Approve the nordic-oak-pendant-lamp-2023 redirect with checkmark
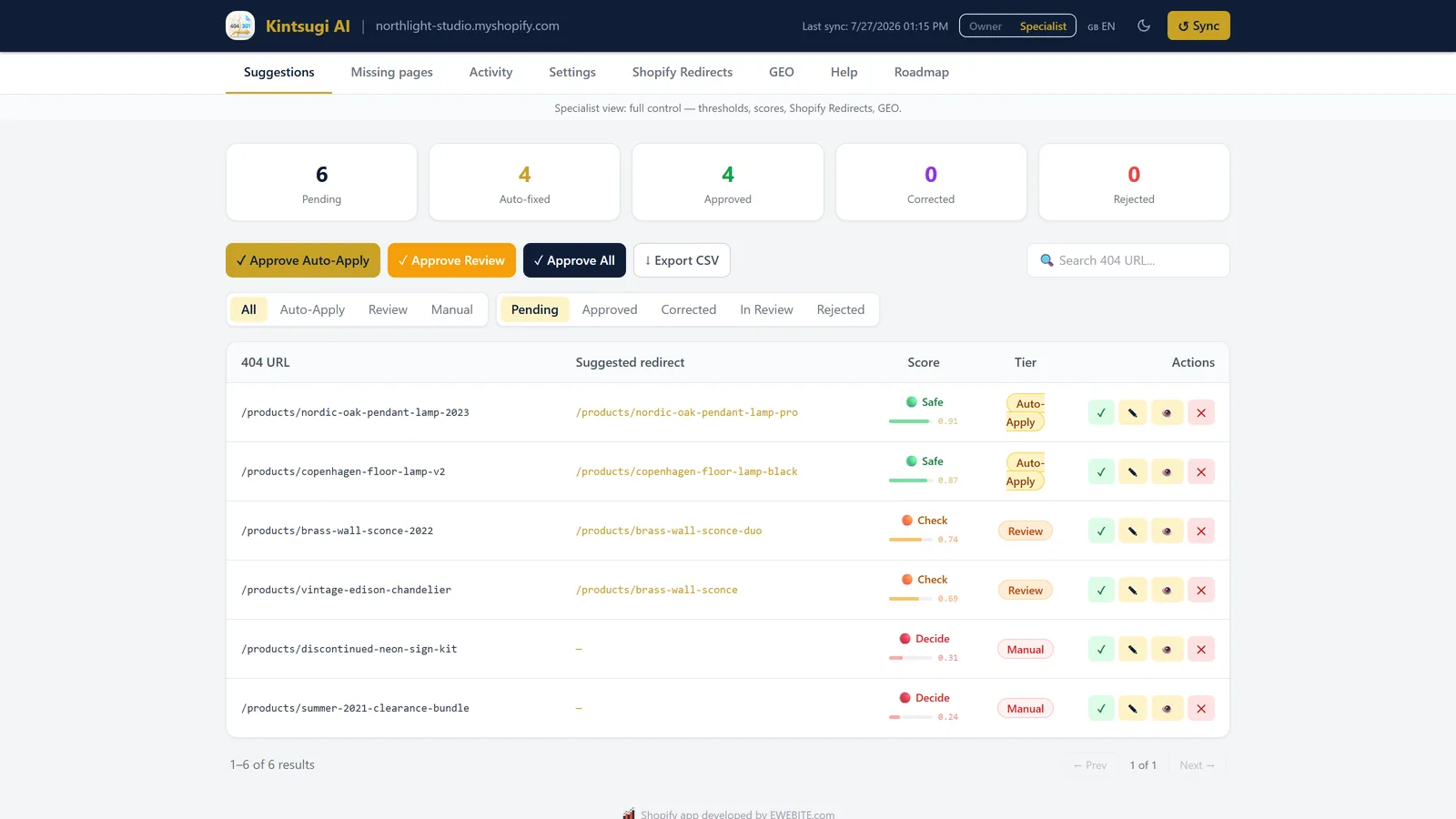Viewport: 1456px width, 819px height. pyautogui.click(x=1101, y=413)
